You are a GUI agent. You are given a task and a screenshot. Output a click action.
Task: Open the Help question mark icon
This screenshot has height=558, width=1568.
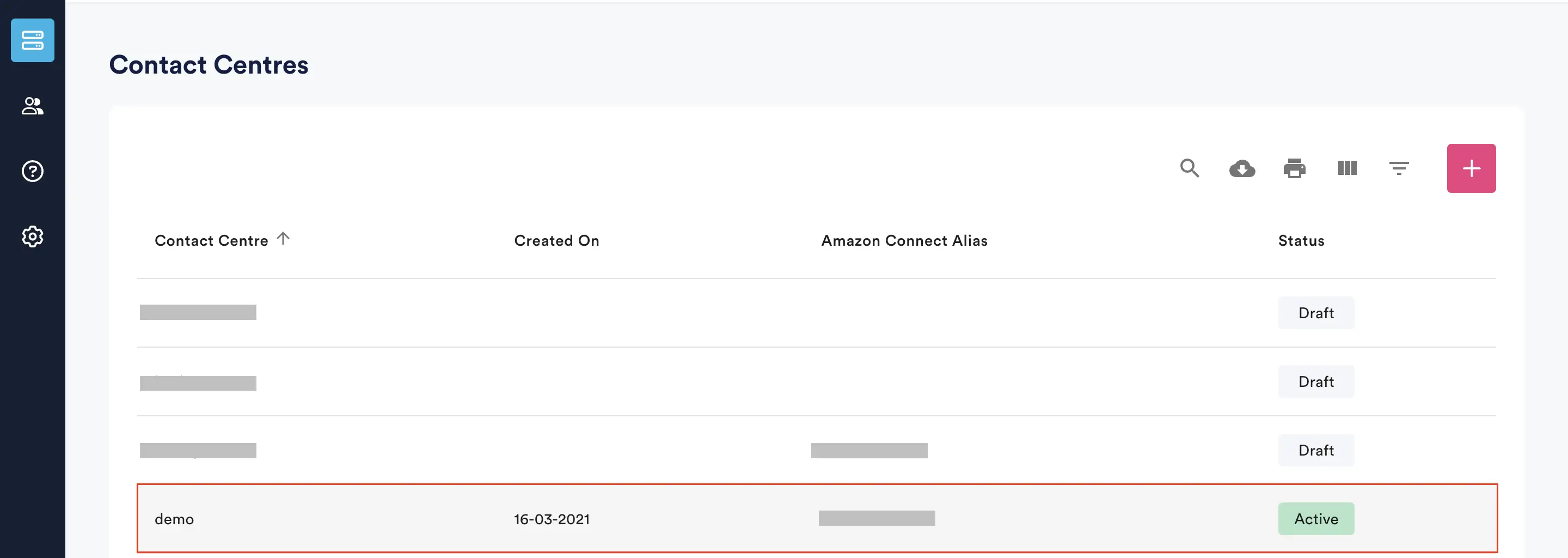32,171
